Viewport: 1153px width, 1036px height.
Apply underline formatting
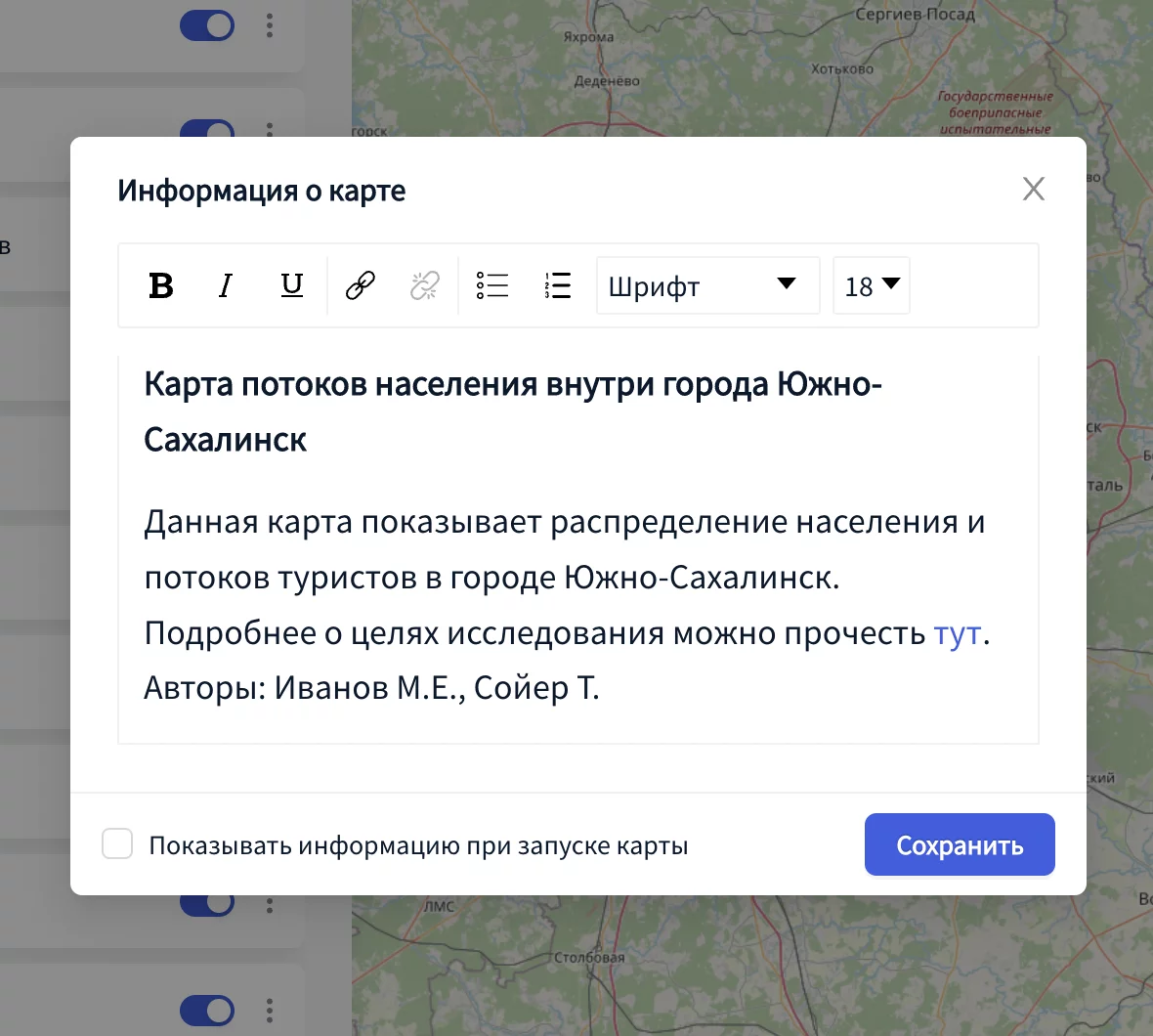point(291,285)
